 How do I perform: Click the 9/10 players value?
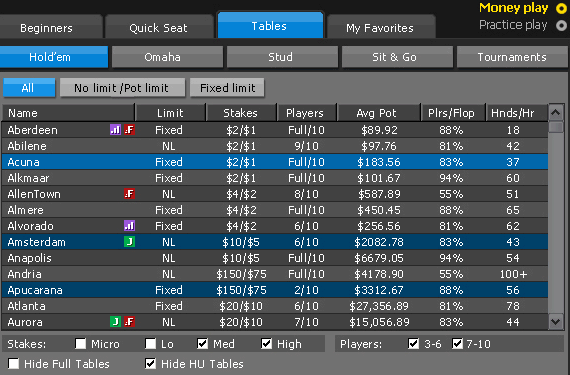(x=306, y=146)
